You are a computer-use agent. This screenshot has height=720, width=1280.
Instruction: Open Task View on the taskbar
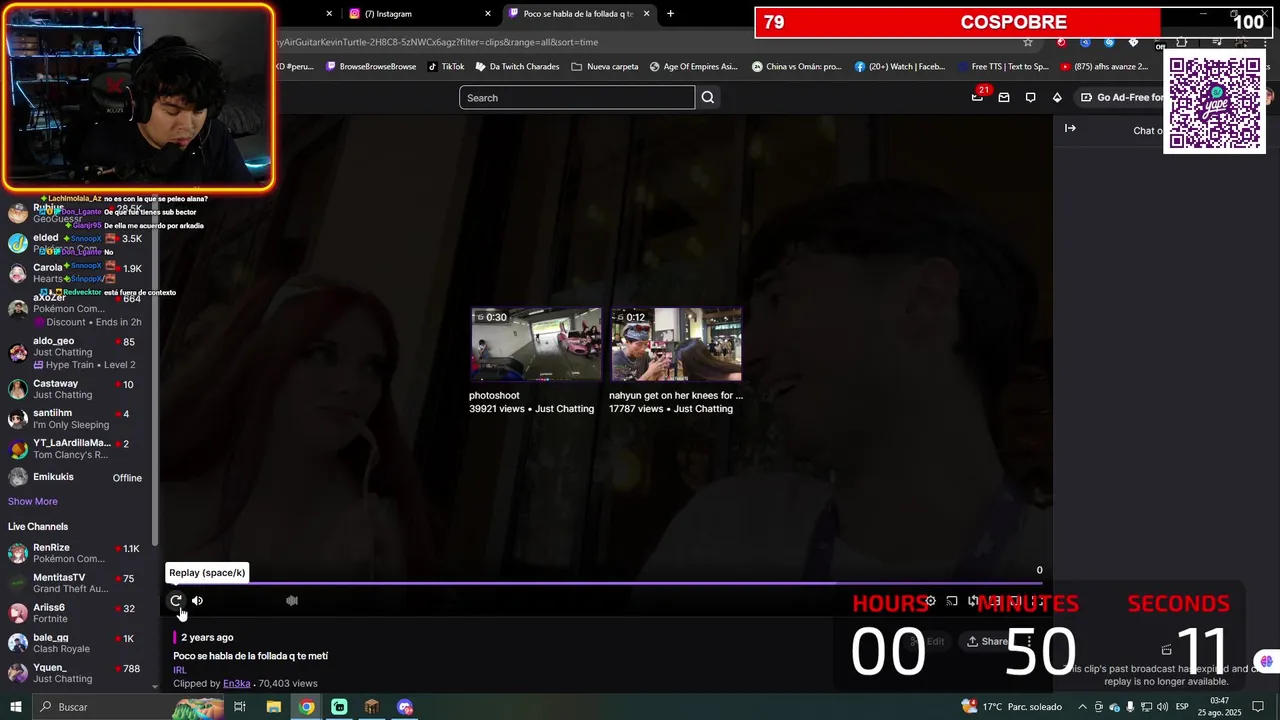pos(240,707)
